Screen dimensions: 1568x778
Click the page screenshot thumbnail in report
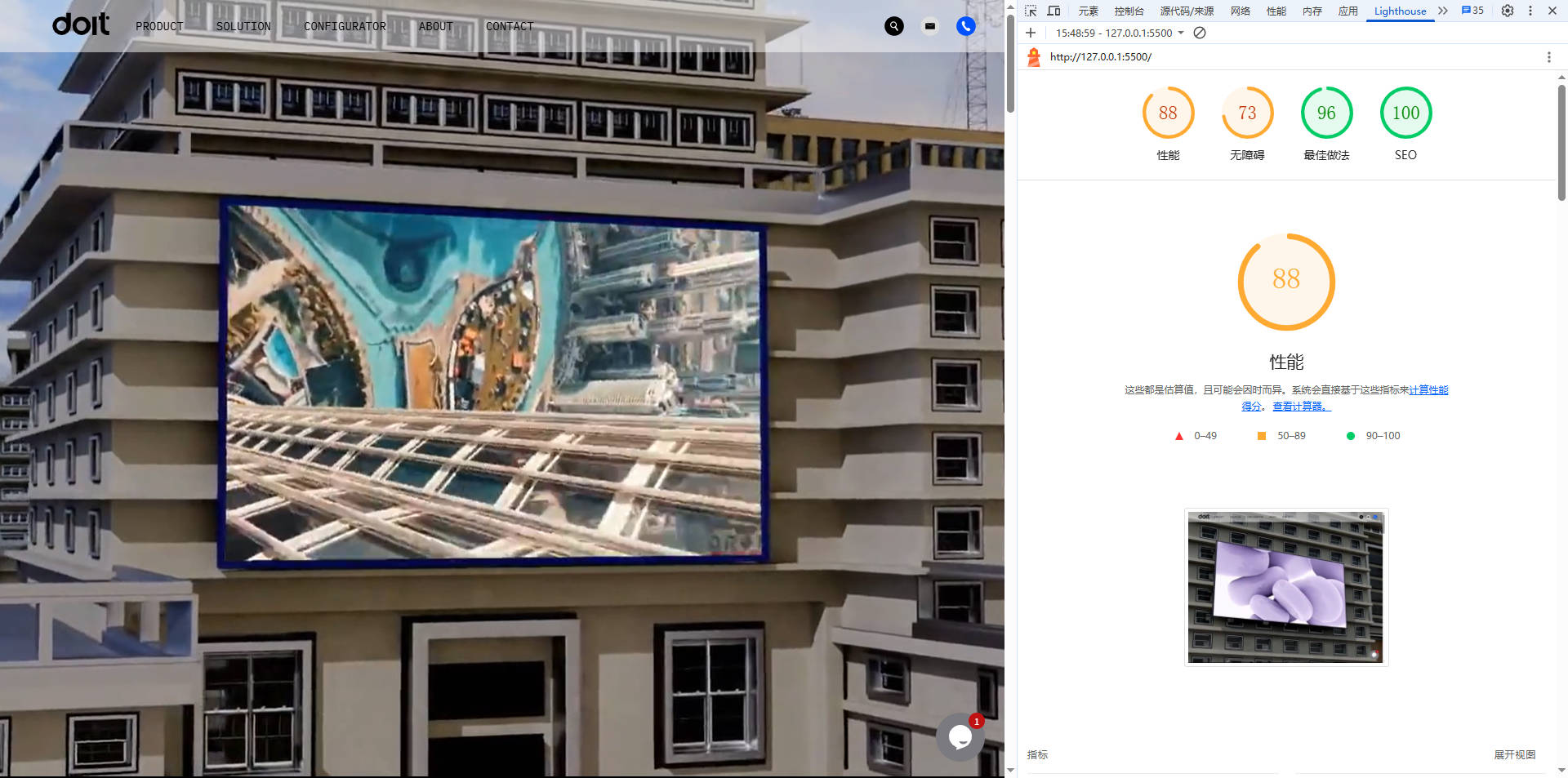(1286, 587)
